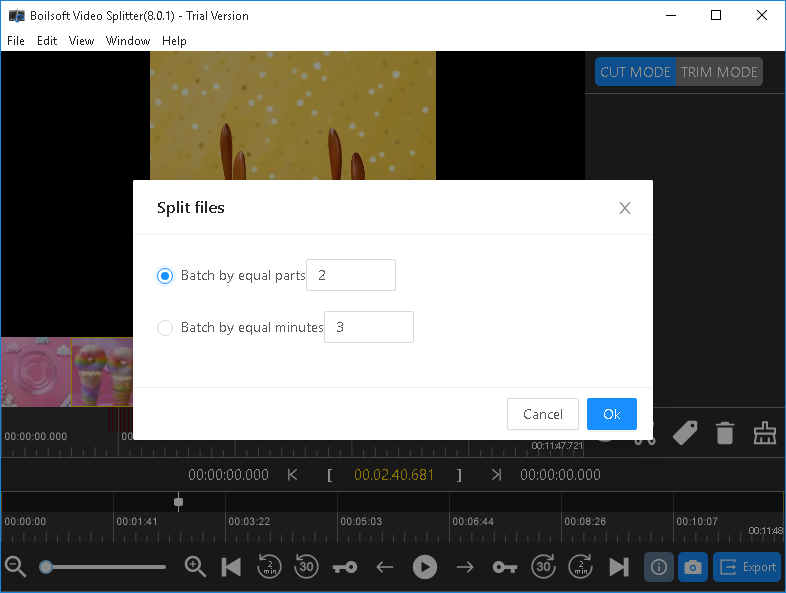Click the info icon button
The height and width of the screenshot is (593, 786).
658,567
